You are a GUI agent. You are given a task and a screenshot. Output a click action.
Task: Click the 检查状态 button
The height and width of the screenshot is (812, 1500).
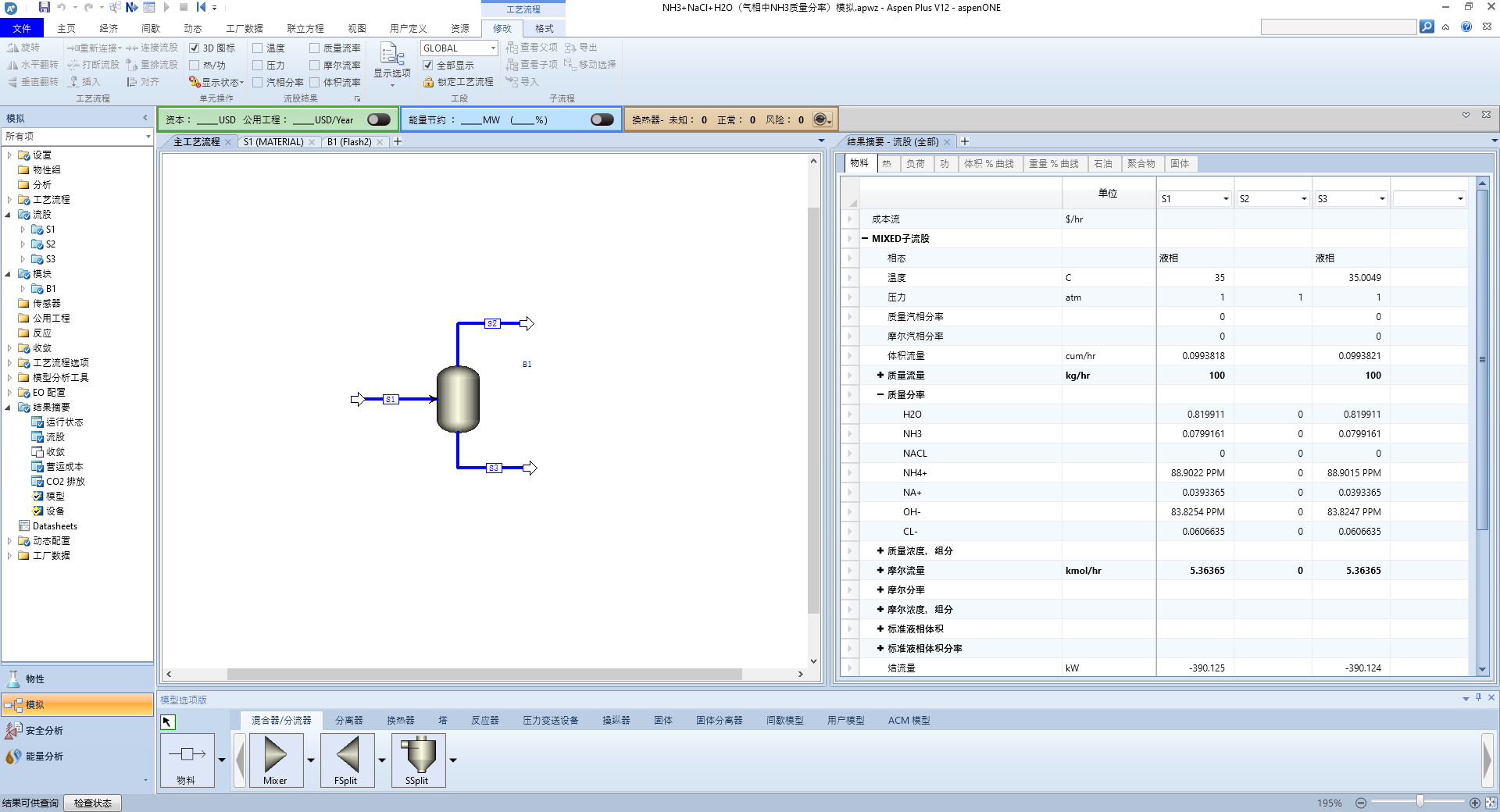[93, 803]
